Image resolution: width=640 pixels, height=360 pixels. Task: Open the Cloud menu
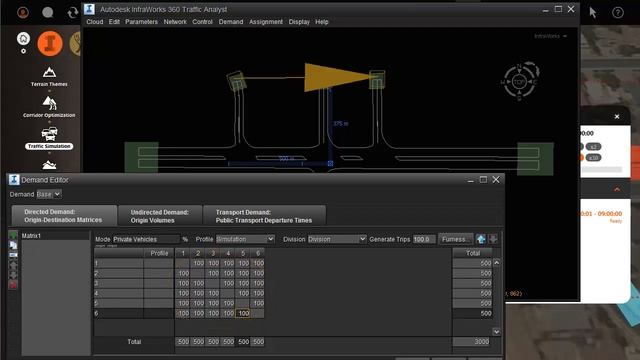coord(95,22)
